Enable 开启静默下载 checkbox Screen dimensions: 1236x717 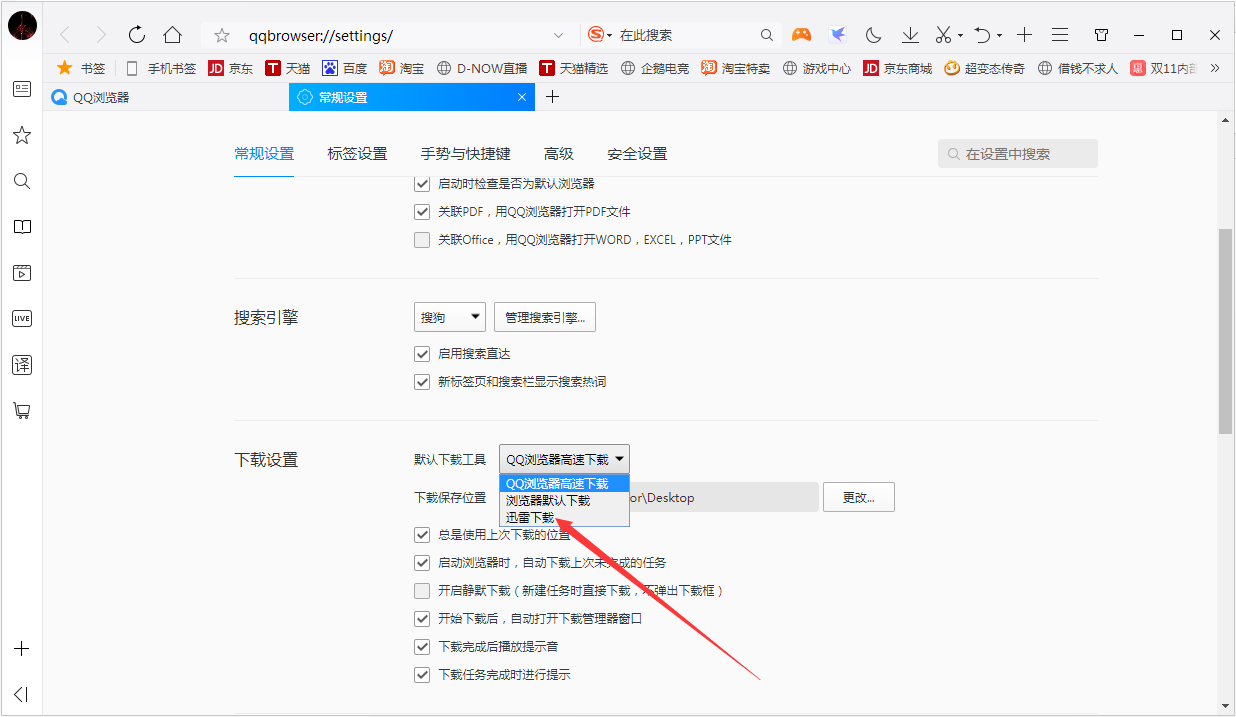422,590
